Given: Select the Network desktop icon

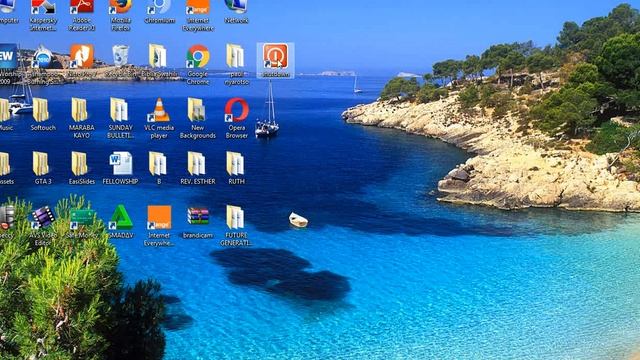Looking at the screenshot, I should [236, 12].
